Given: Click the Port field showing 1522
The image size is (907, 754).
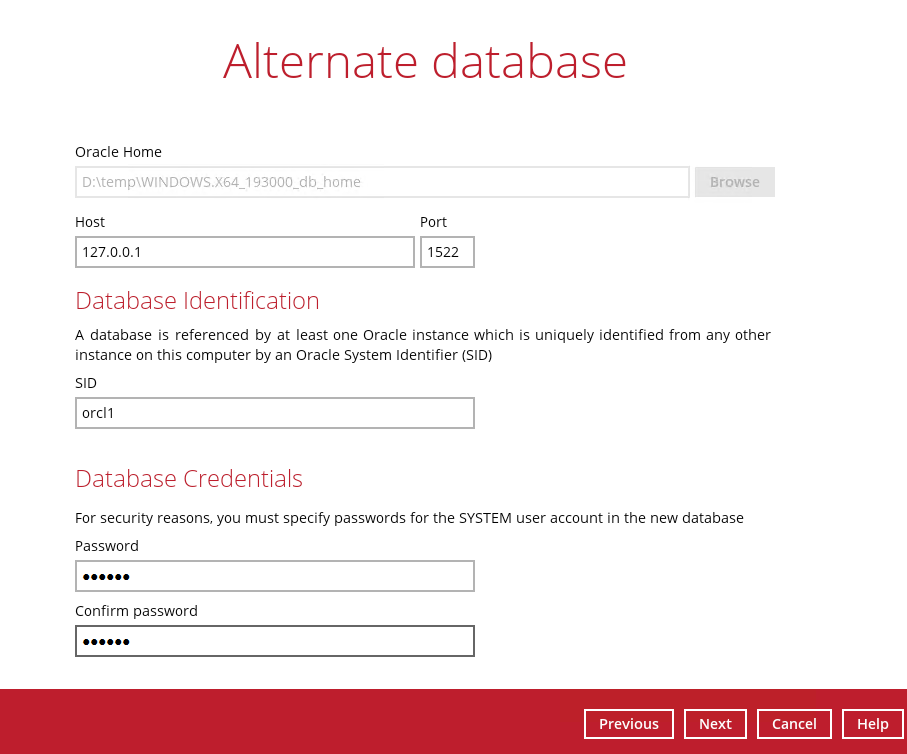Looking at the screenshot, I should 447,252.
